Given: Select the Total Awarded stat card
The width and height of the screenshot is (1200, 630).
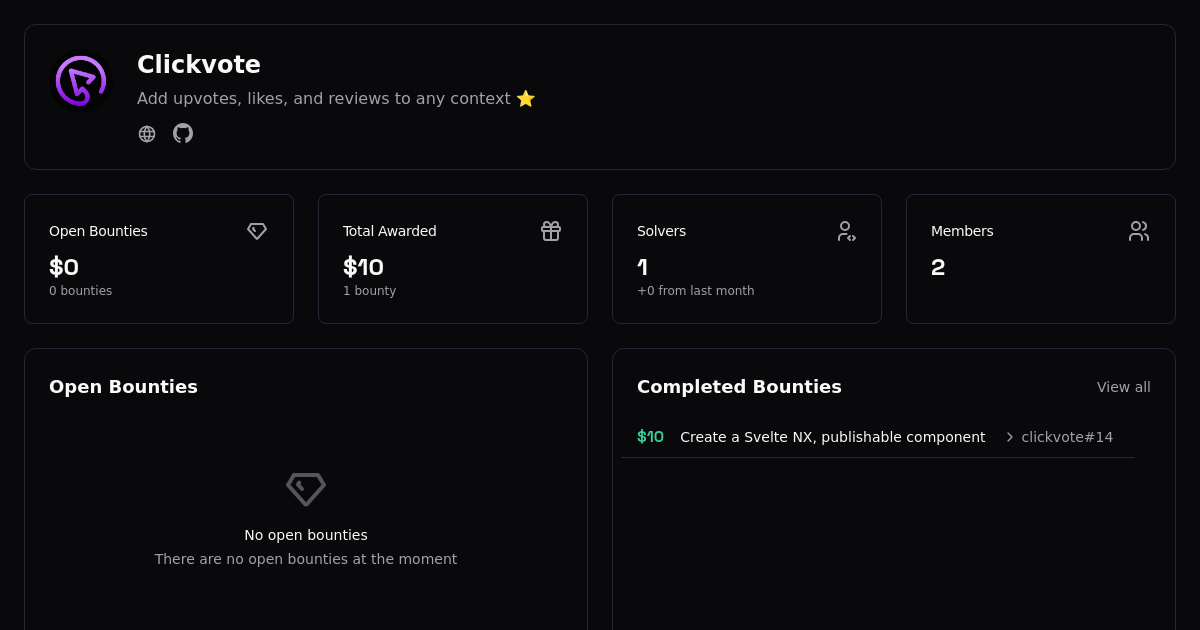Looking at the screenshot, I should [x=453, y=259].
